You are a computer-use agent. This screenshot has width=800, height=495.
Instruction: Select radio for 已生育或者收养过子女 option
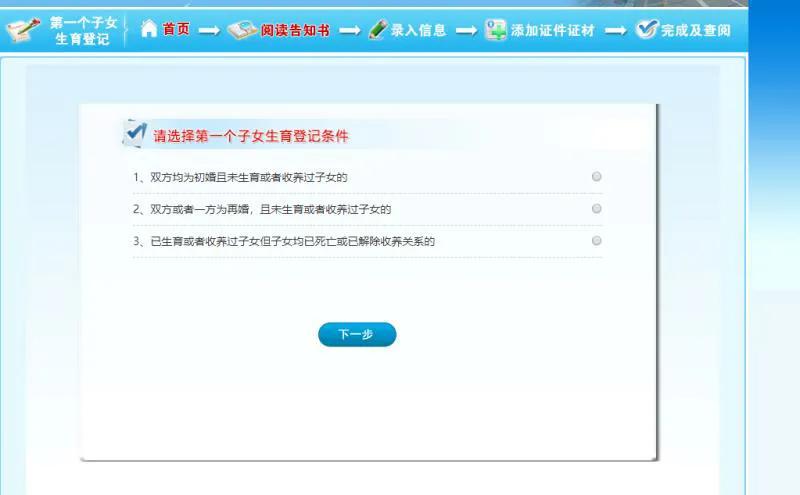point(597,241)
